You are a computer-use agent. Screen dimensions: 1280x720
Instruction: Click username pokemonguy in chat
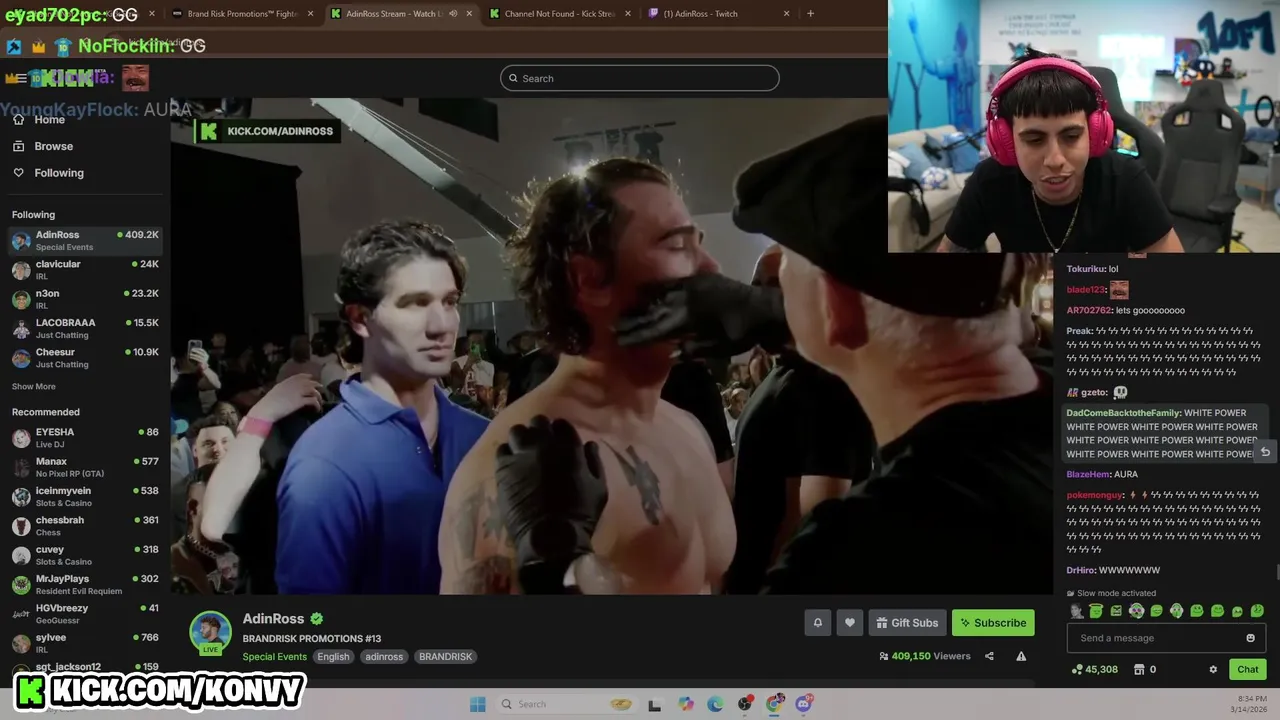coord(1095,495)
